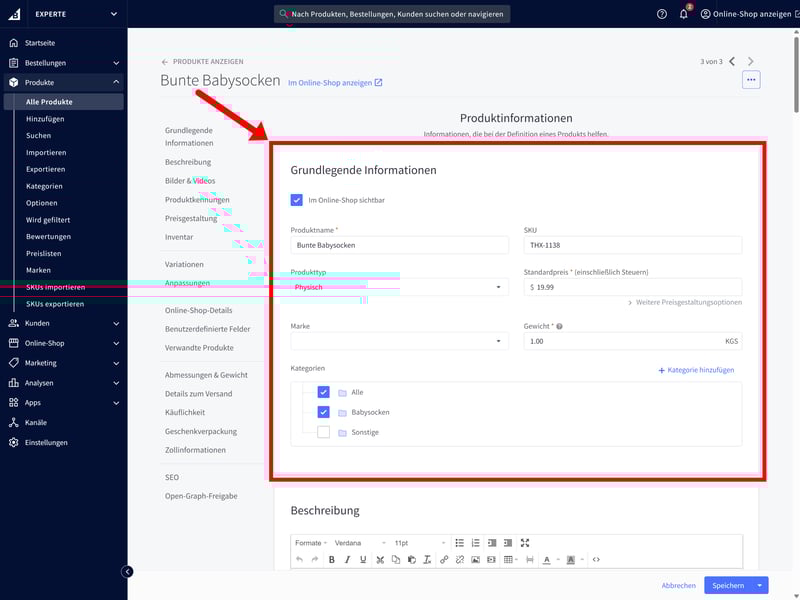This screenshot has width=800, height=600.
Task: Toggle fullscreen mode in the description editor
Action: point(525,543)
